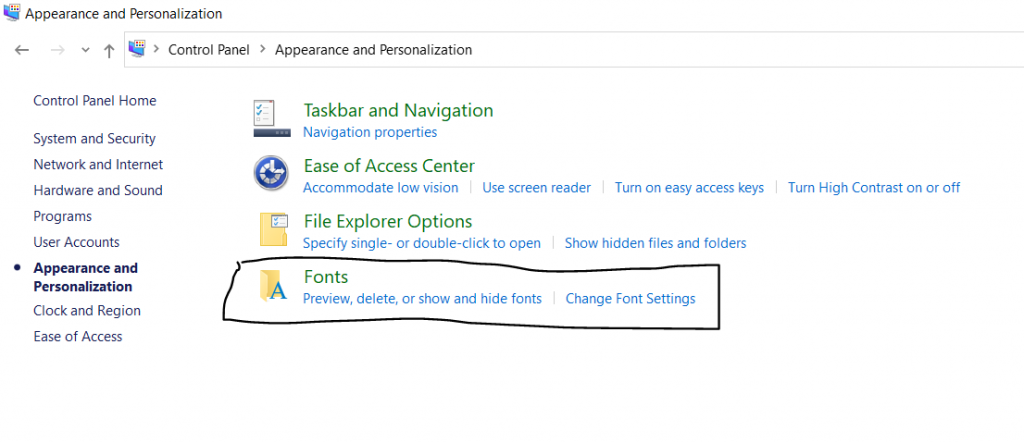Expand chevron before Control Panel in breadcrumb

(156, 49)
